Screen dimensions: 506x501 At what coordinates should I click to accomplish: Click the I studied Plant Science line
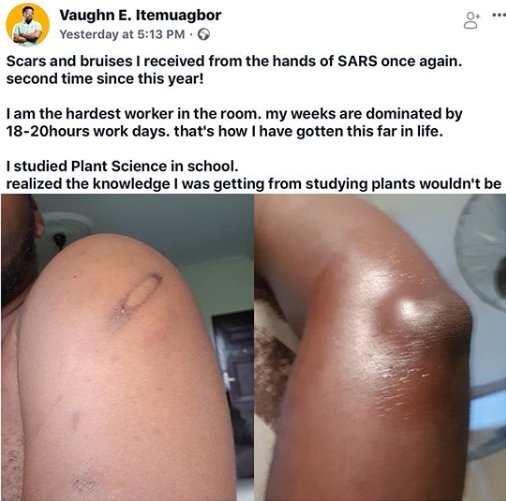click(x=122, y=166)
